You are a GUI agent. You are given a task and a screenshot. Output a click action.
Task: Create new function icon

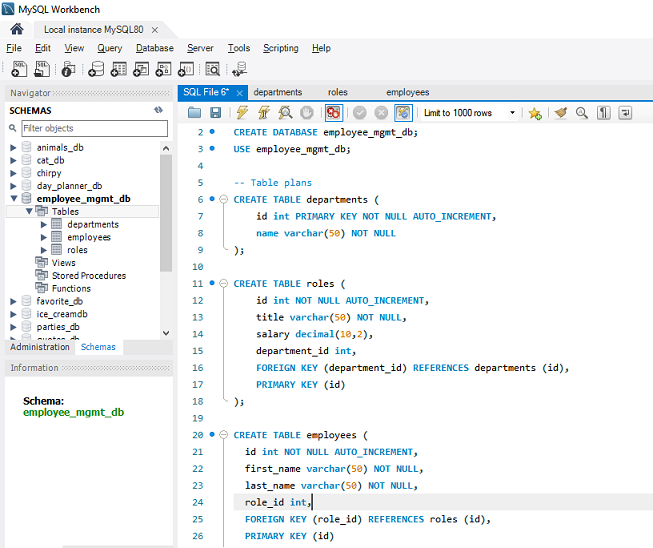186,69
